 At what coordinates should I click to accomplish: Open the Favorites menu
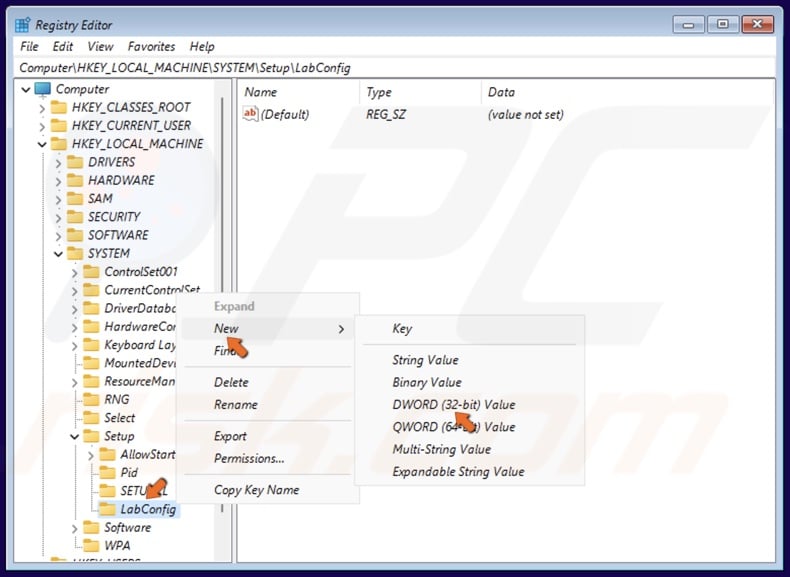click(151, 46)
